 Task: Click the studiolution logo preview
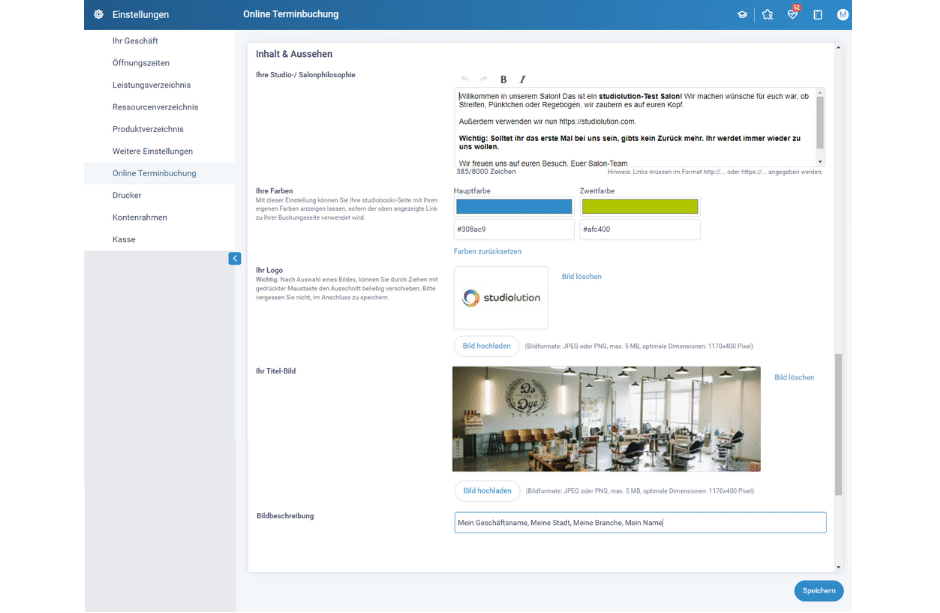(501, 298)
